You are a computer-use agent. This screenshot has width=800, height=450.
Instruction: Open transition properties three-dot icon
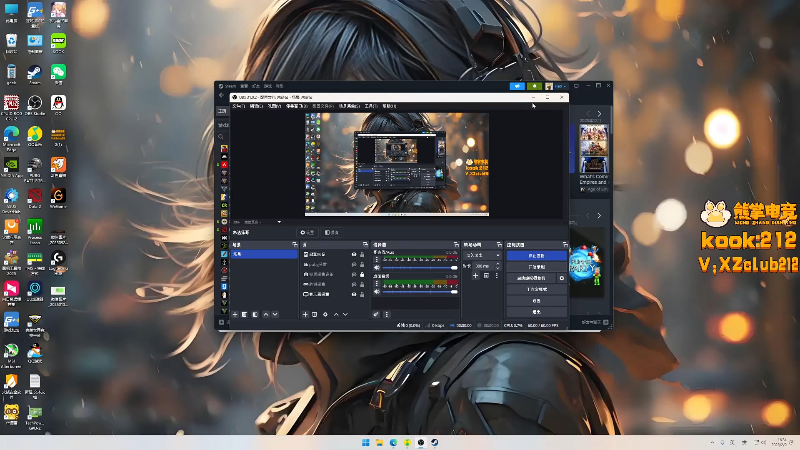496,276
